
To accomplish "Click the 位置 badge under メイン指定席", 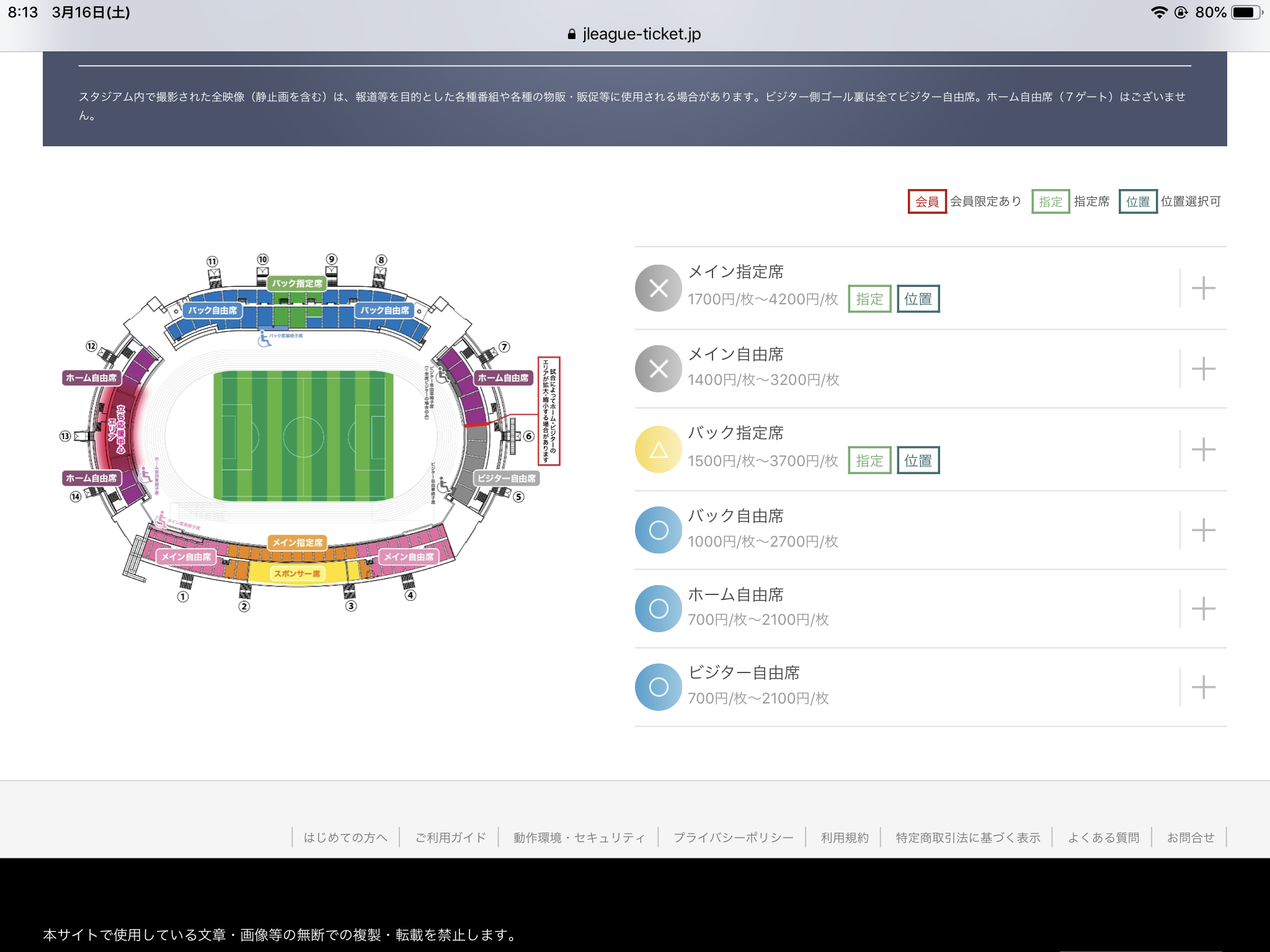I will coord(918,299).
